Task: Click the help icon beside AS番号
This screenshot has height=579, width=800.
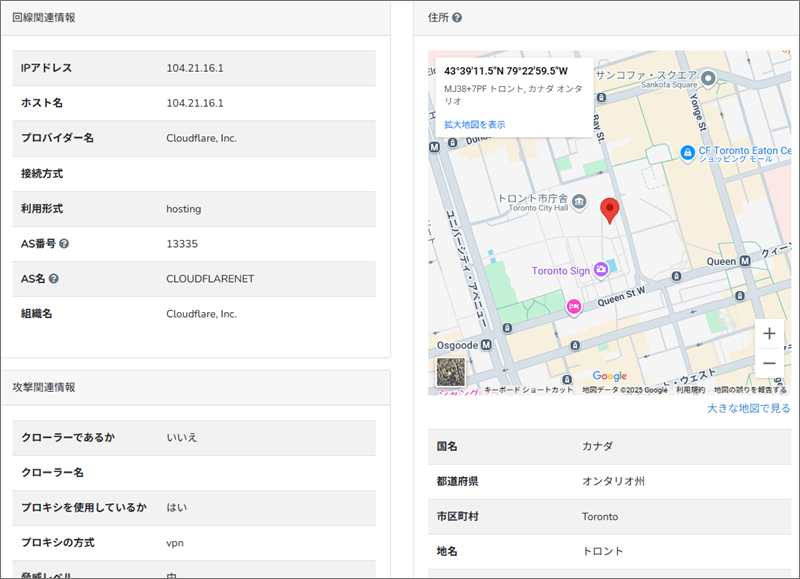Action: 64,244
